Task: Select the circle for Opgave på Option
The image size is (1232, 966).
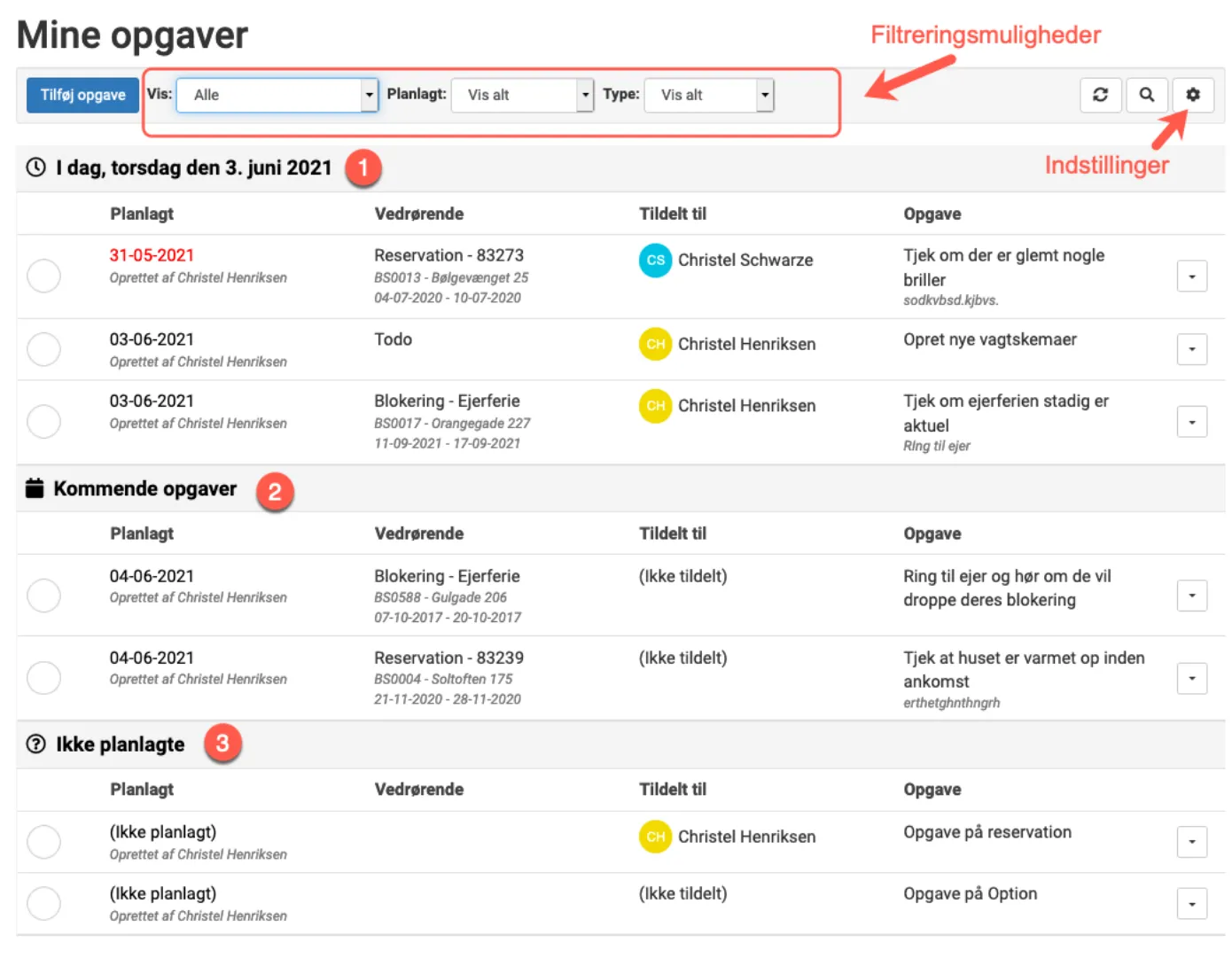Action: pos(43,903)
